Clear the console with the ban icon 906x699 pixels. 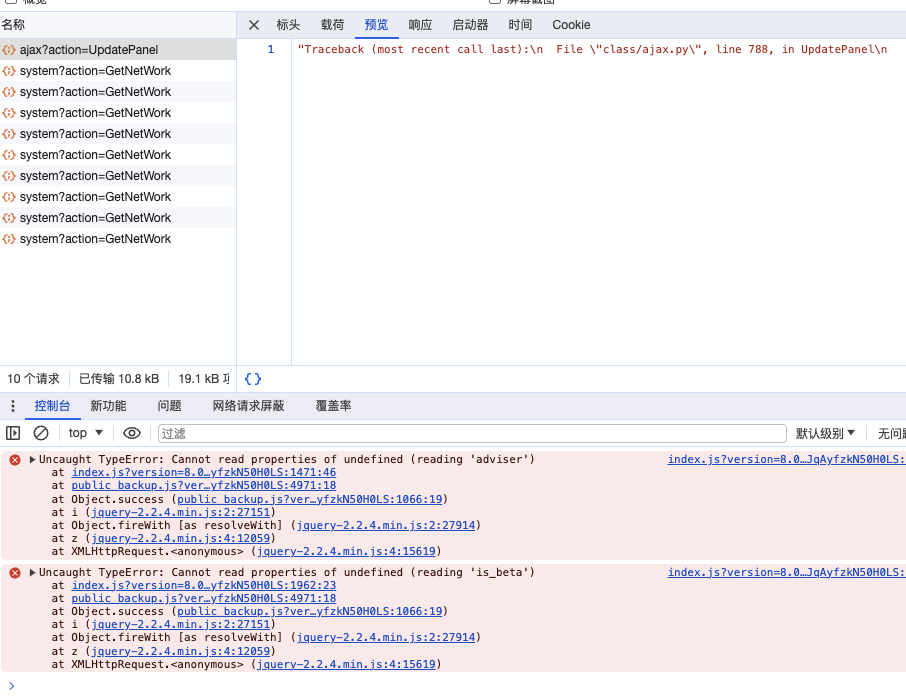tap(41, 433)
